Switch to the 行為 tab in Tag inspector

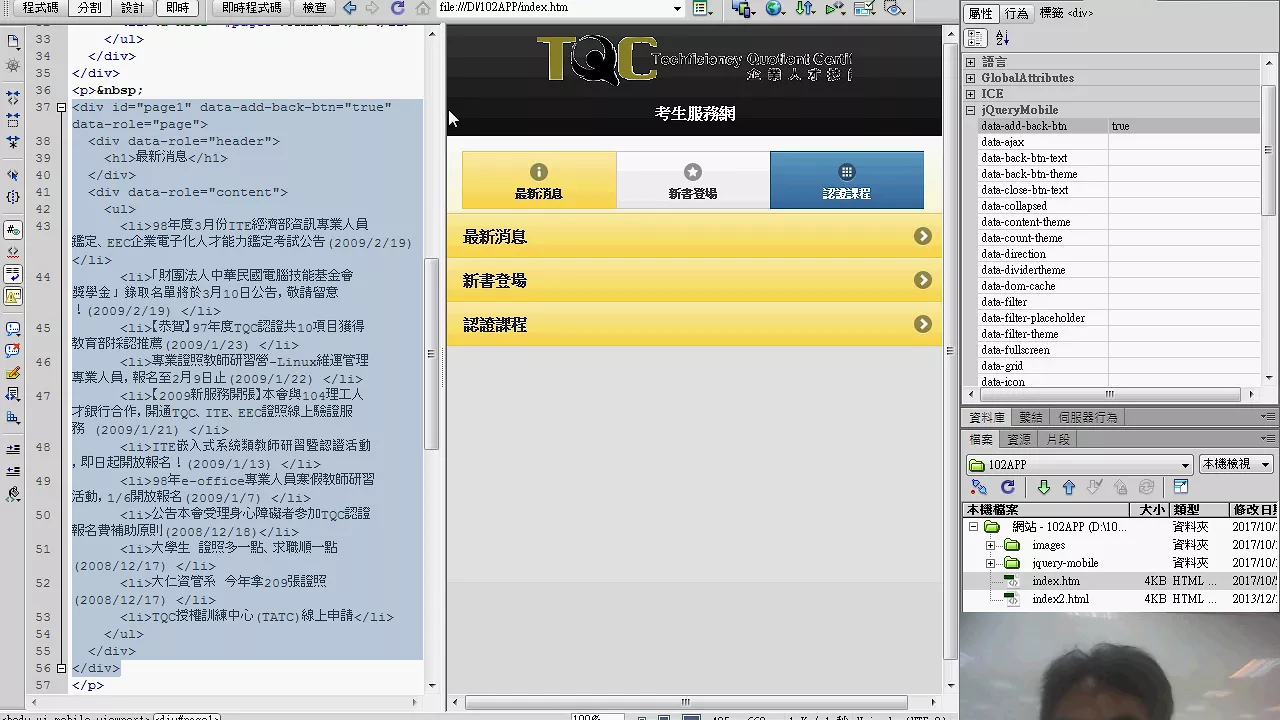(1016, 13)
